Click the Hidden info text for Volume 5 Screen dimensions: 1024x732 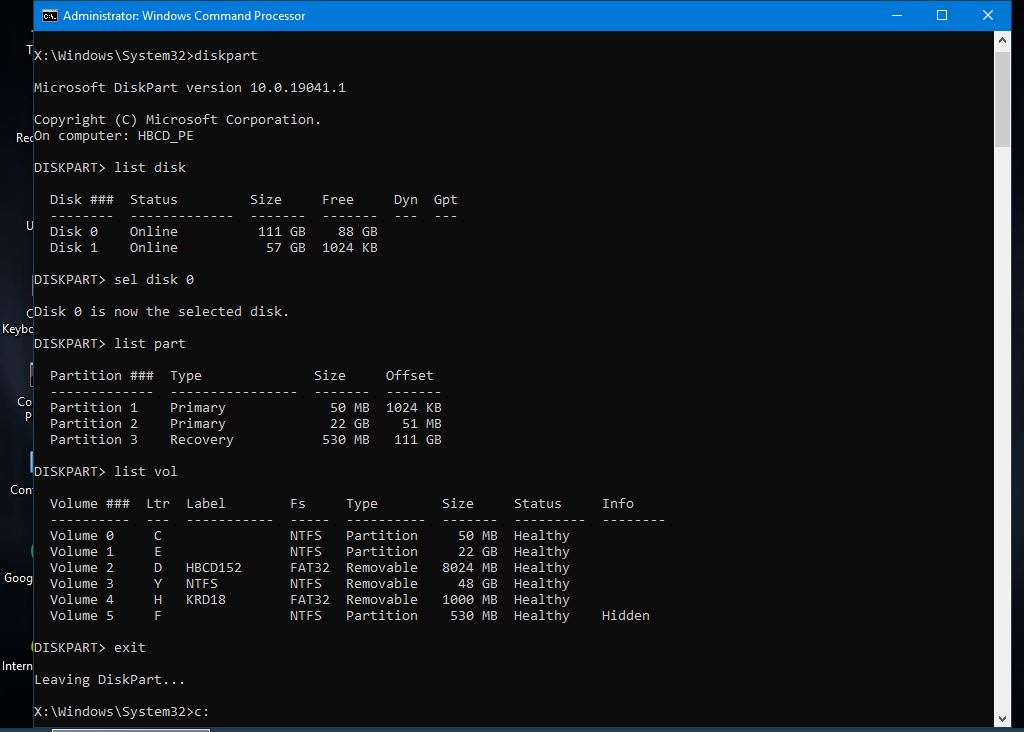(625, 615)
